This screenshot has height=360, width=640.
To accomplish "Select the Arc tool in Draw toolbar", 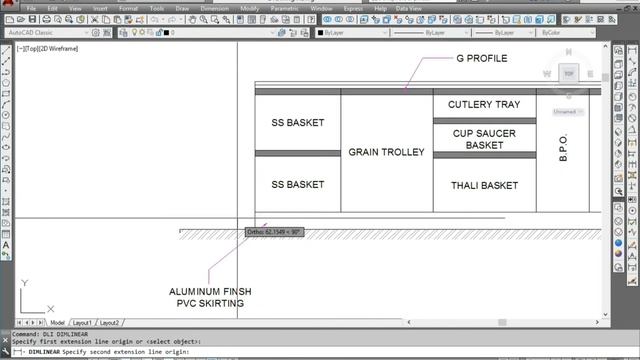I will point(6,104).
